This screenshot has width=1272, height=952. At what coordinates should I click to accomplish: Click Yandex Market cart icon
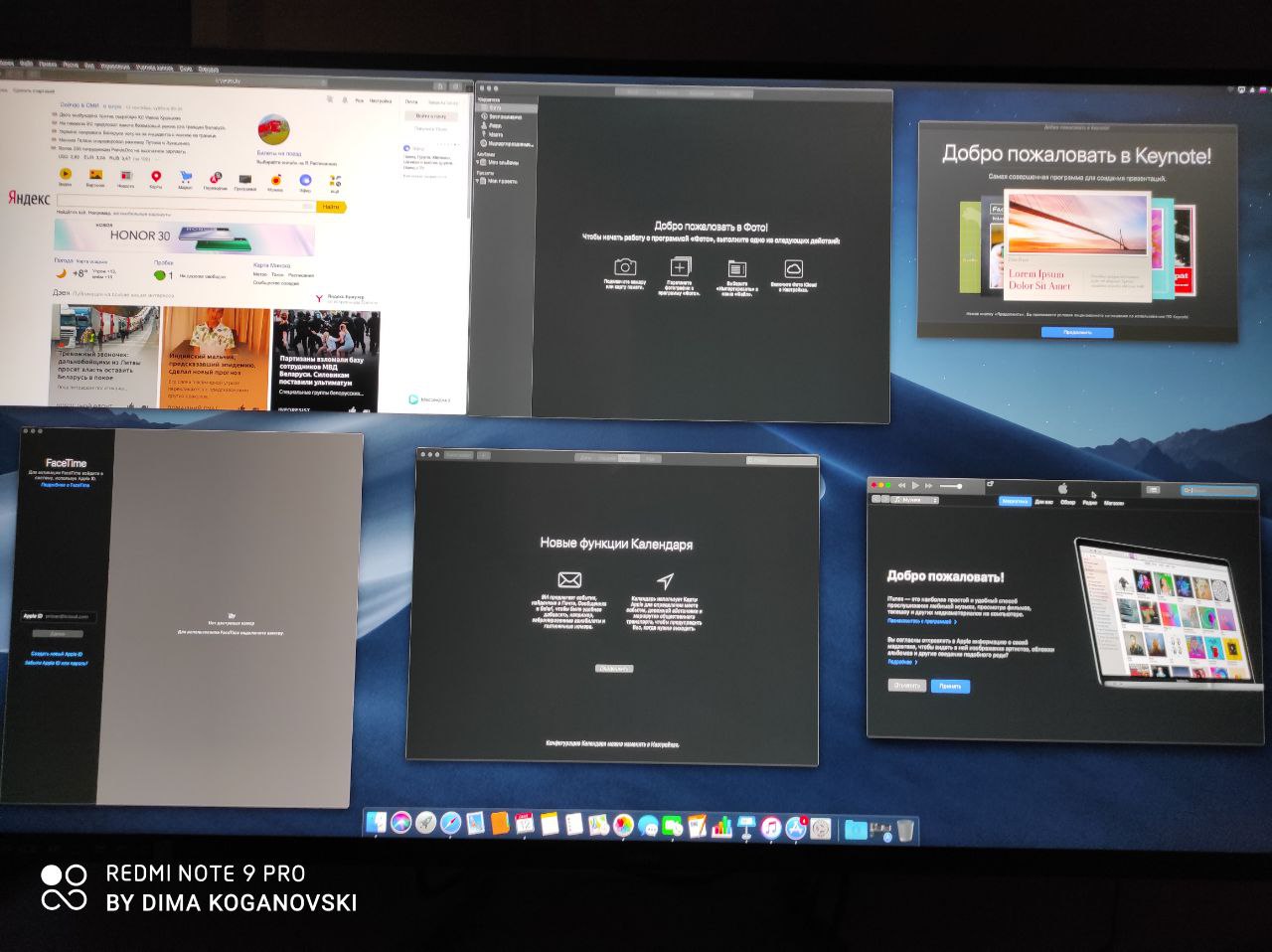[x=186, y=177]
